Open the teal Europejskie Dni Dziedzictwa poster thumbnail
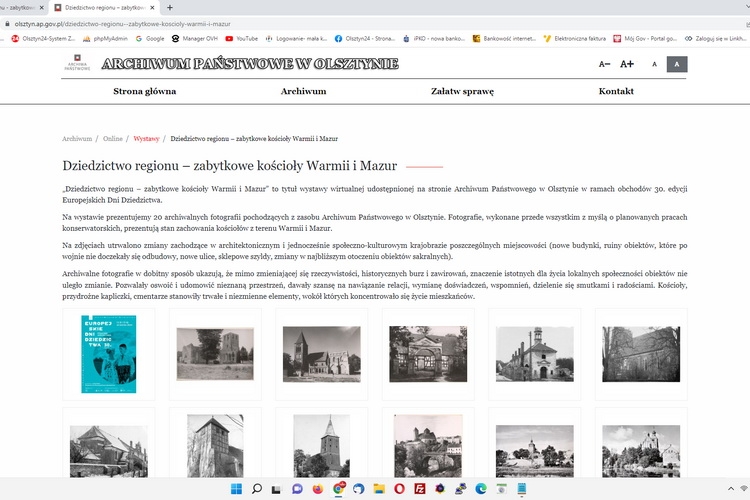This screenshot has height=500, width=750. (x=109, y=354)
